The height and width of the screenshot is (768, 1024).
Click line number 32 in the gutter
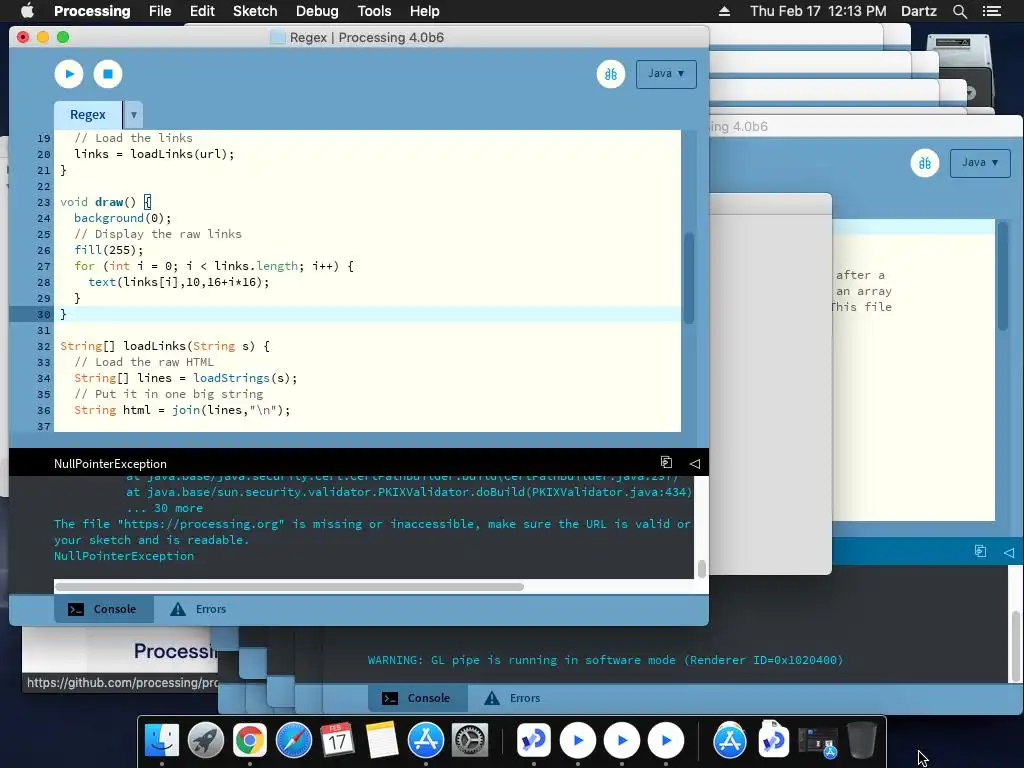[x=43, y=346]
